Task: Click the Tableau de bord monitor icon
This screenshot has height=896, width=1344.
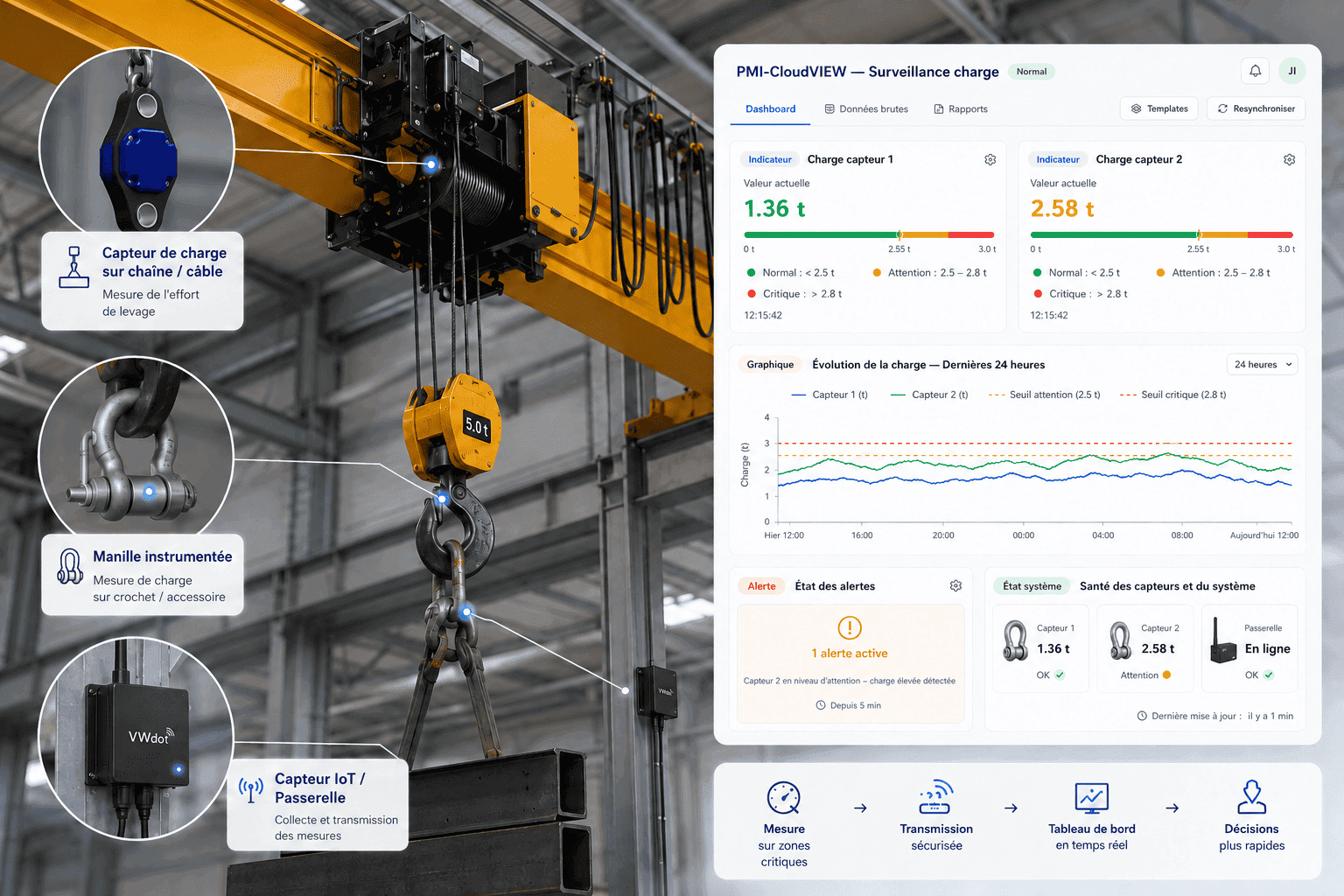Action: click(1092, 798)
